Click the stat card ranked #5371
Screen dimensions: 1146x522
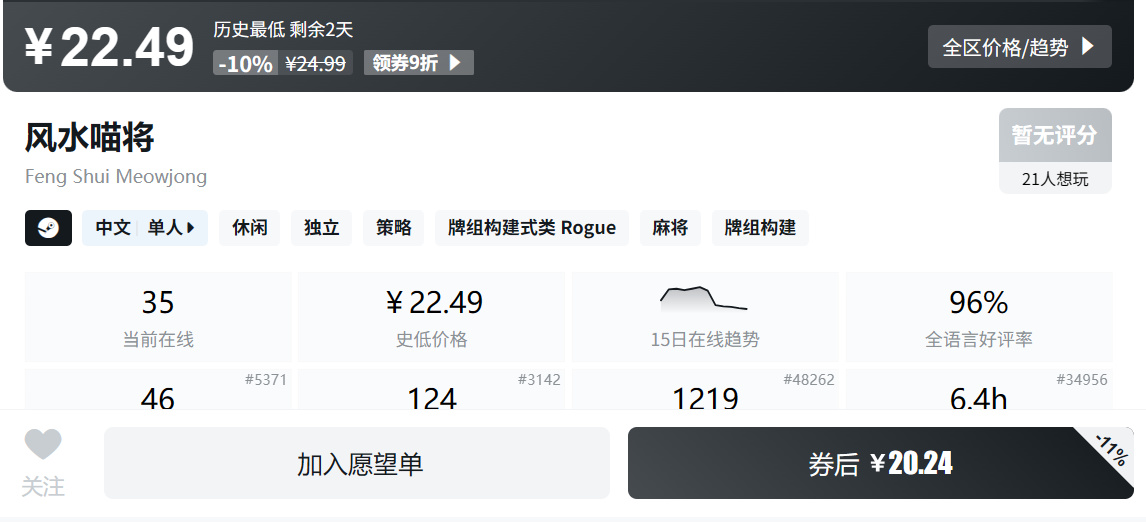(158, 389)
